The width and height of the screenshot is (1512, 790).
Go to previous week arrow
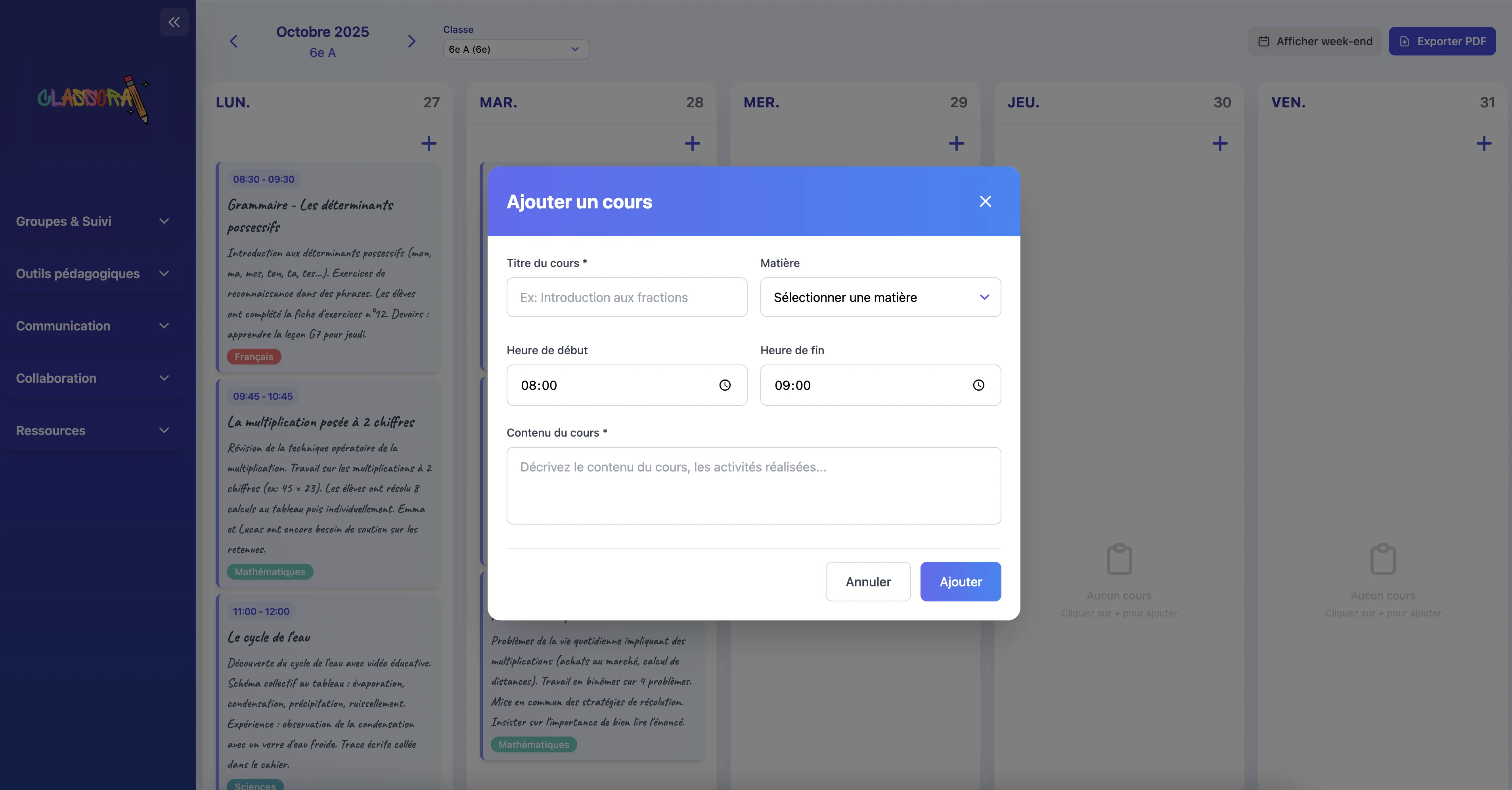233,41
